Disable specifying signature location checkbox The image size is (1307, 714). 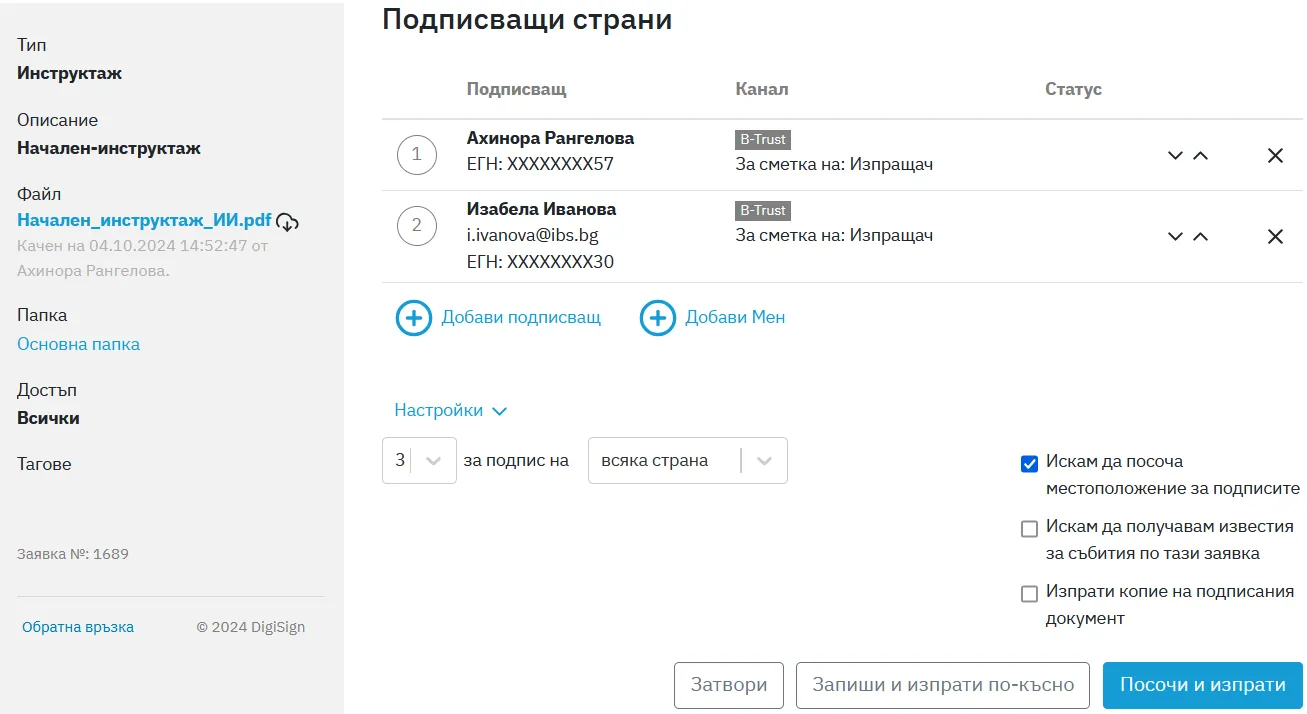(x=1029, y=463)
